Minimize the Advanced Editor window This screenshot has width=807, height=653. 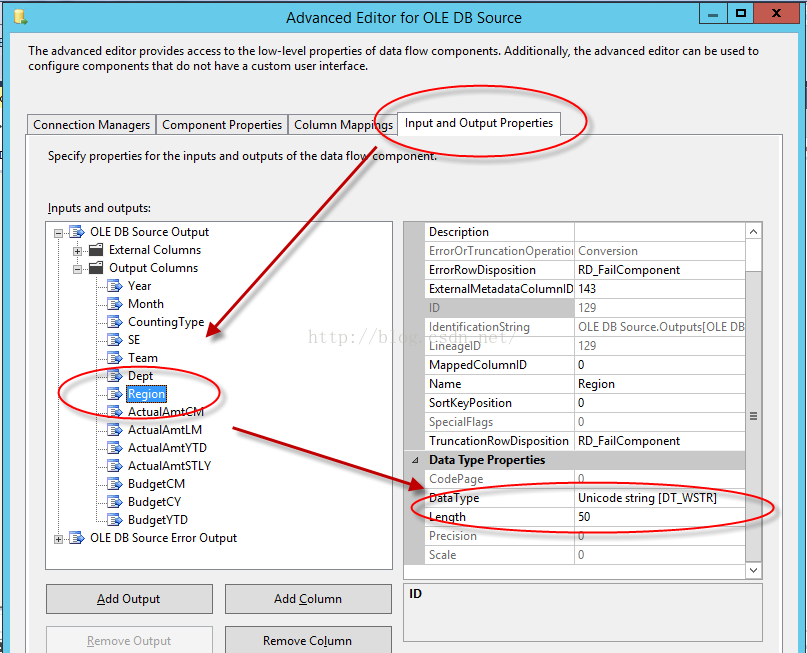(x=713, y=14)
